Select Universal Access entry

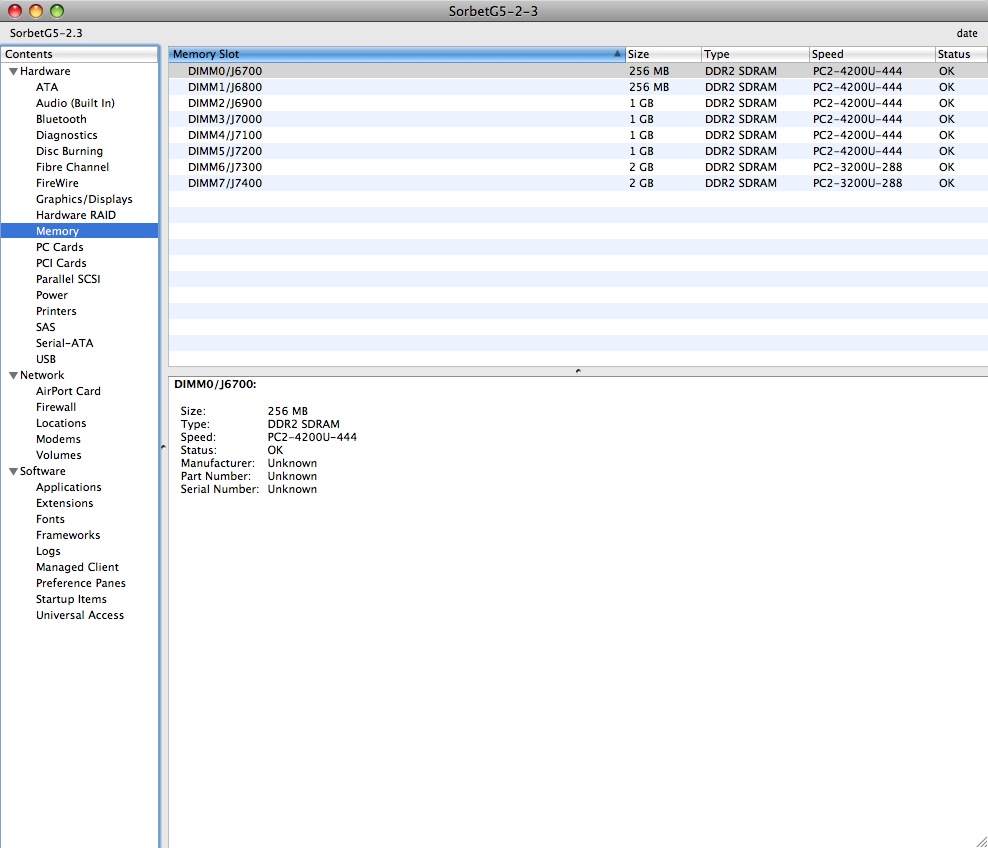80,616
